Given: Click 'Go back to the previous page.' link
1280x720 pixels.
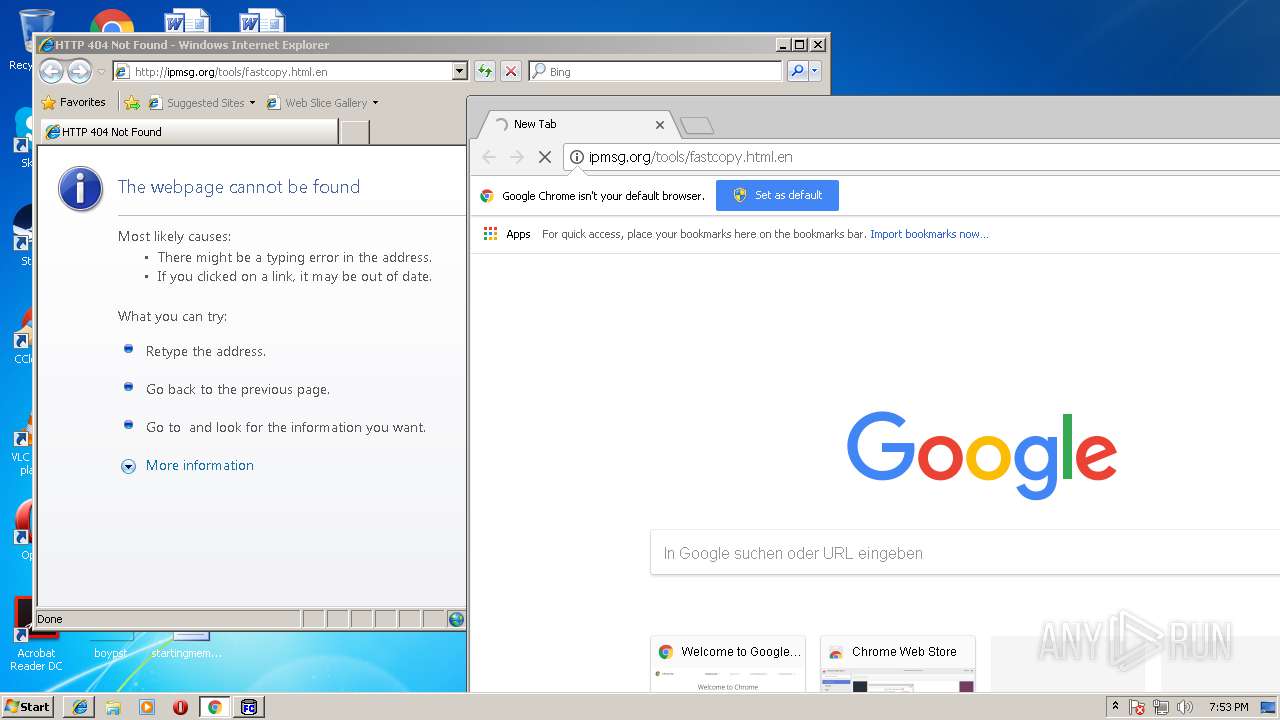Looking at the screenshot, I should pos(238,389).
